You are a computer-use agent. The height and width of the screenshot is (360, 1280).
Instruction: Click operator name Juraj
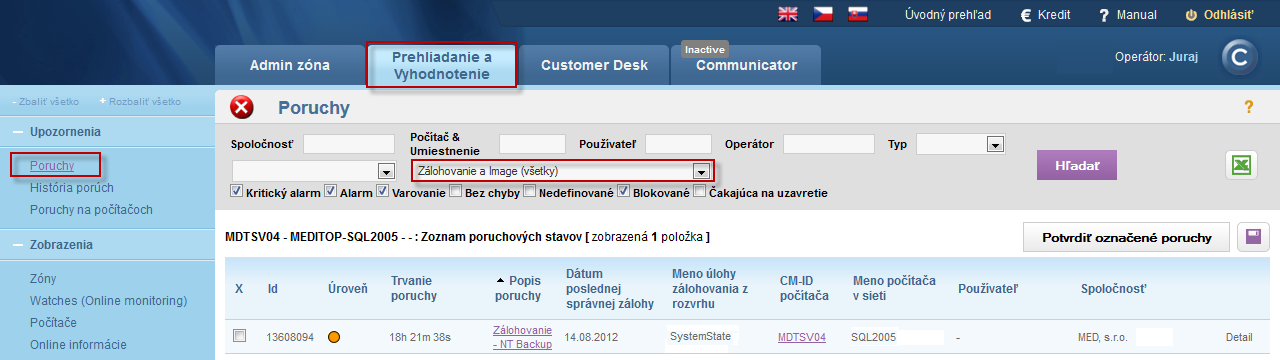(1183, 58)
